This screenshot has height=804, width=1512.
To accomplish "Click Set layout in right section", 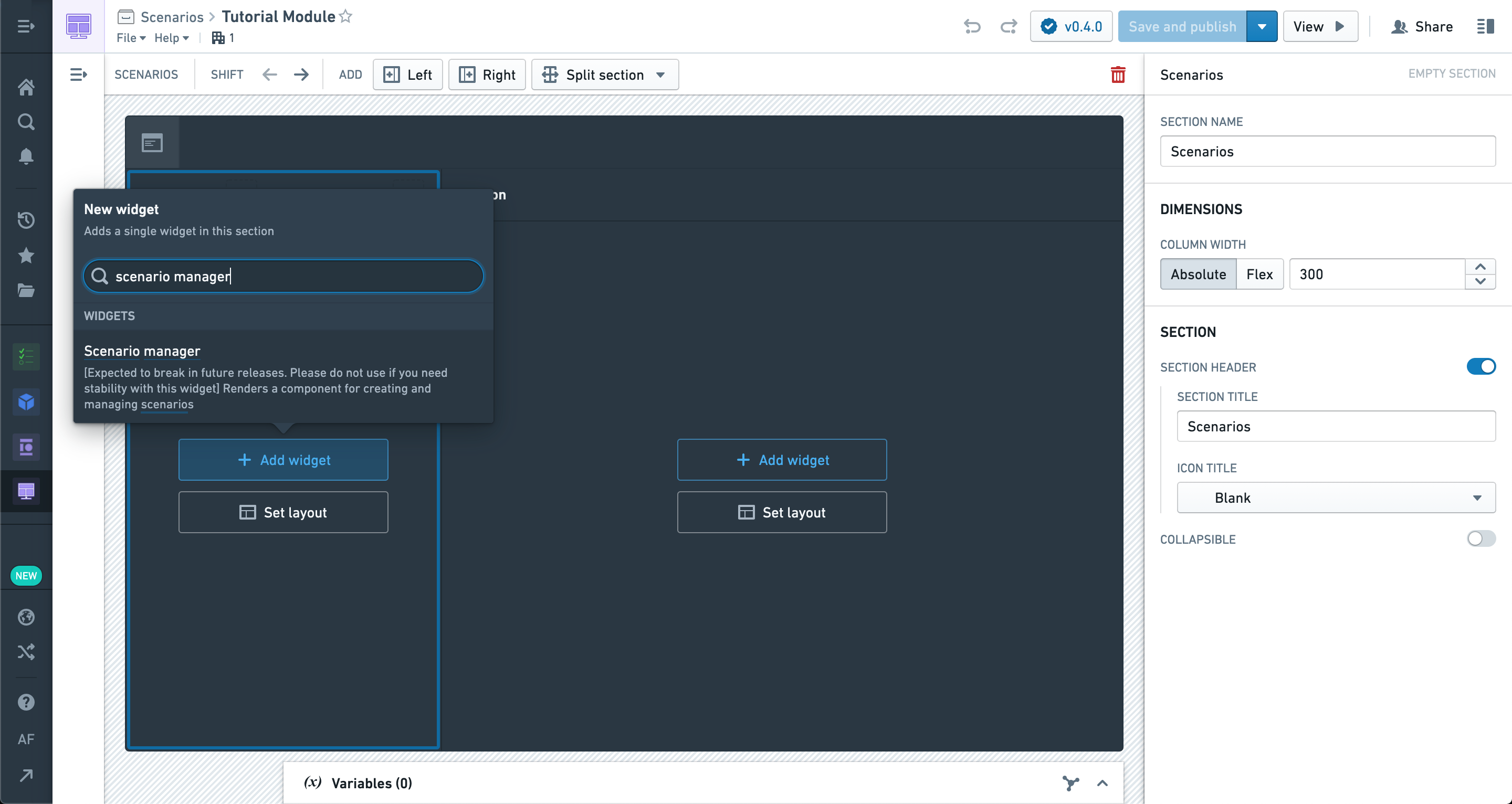I will tap(782, 512).
